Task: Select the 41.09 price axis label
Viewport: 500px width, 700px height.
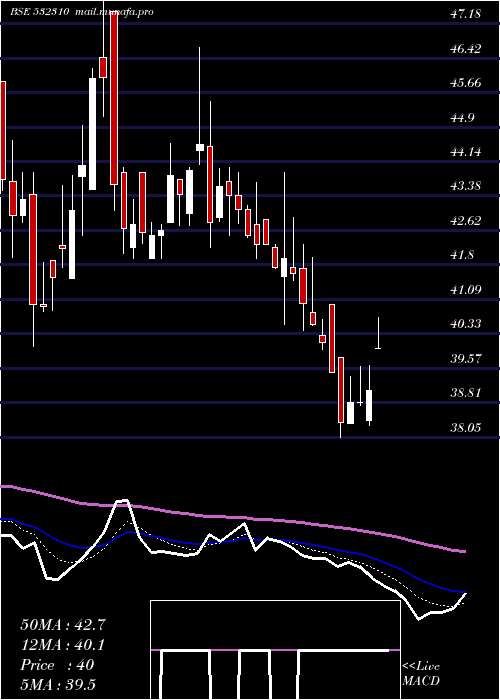Action: [466, 290]
